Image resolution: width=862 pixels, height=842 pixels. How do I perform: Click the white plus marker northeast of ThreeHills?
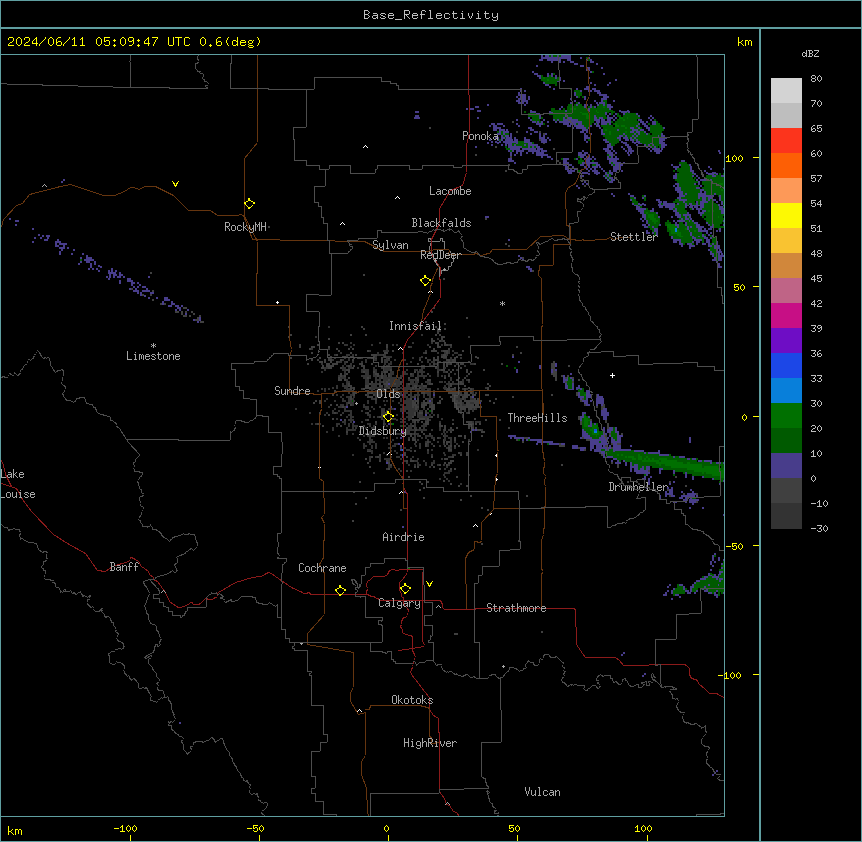pos(612,375)
